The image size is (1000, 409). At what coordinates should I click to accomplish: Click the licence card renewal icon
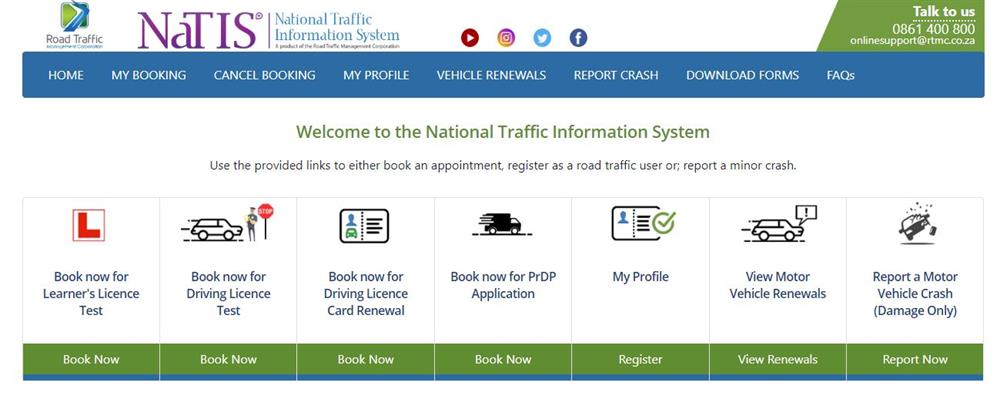tap(364, 226)
